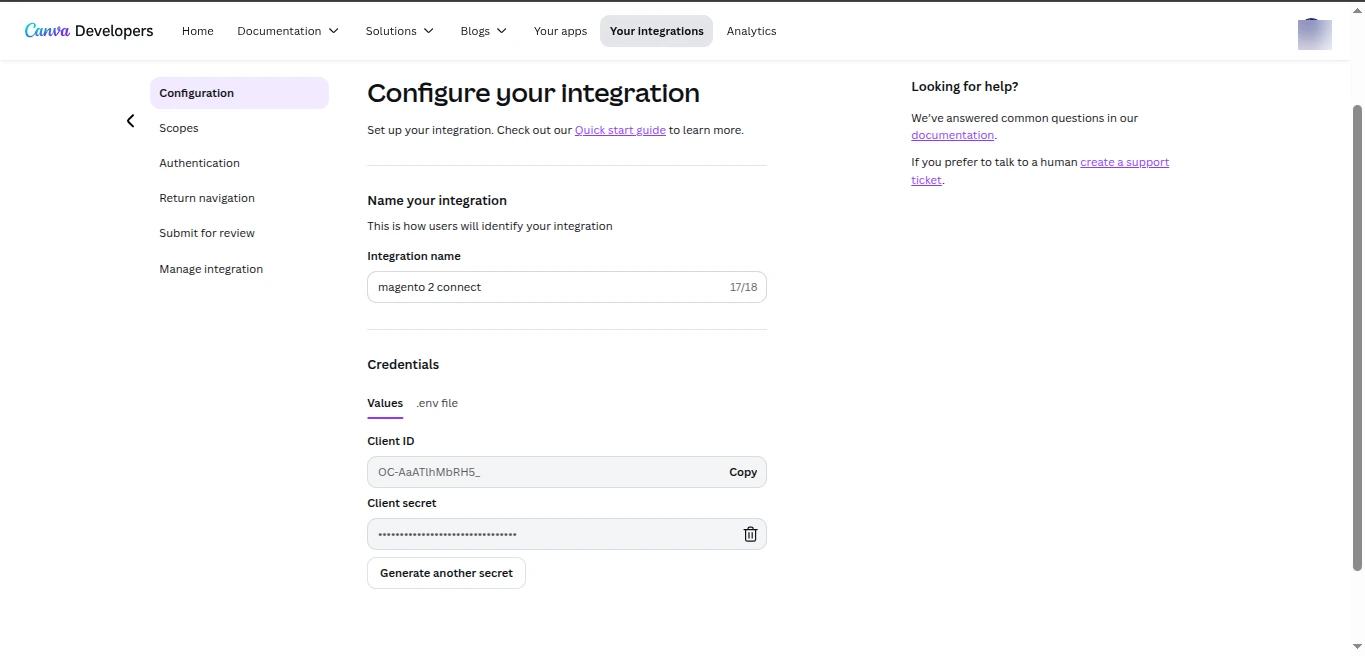Click the Looking for help? heading
Image resolution: width=1365 pixels, height=656 pixels.
pyautogui.click(x=965, y=86)
